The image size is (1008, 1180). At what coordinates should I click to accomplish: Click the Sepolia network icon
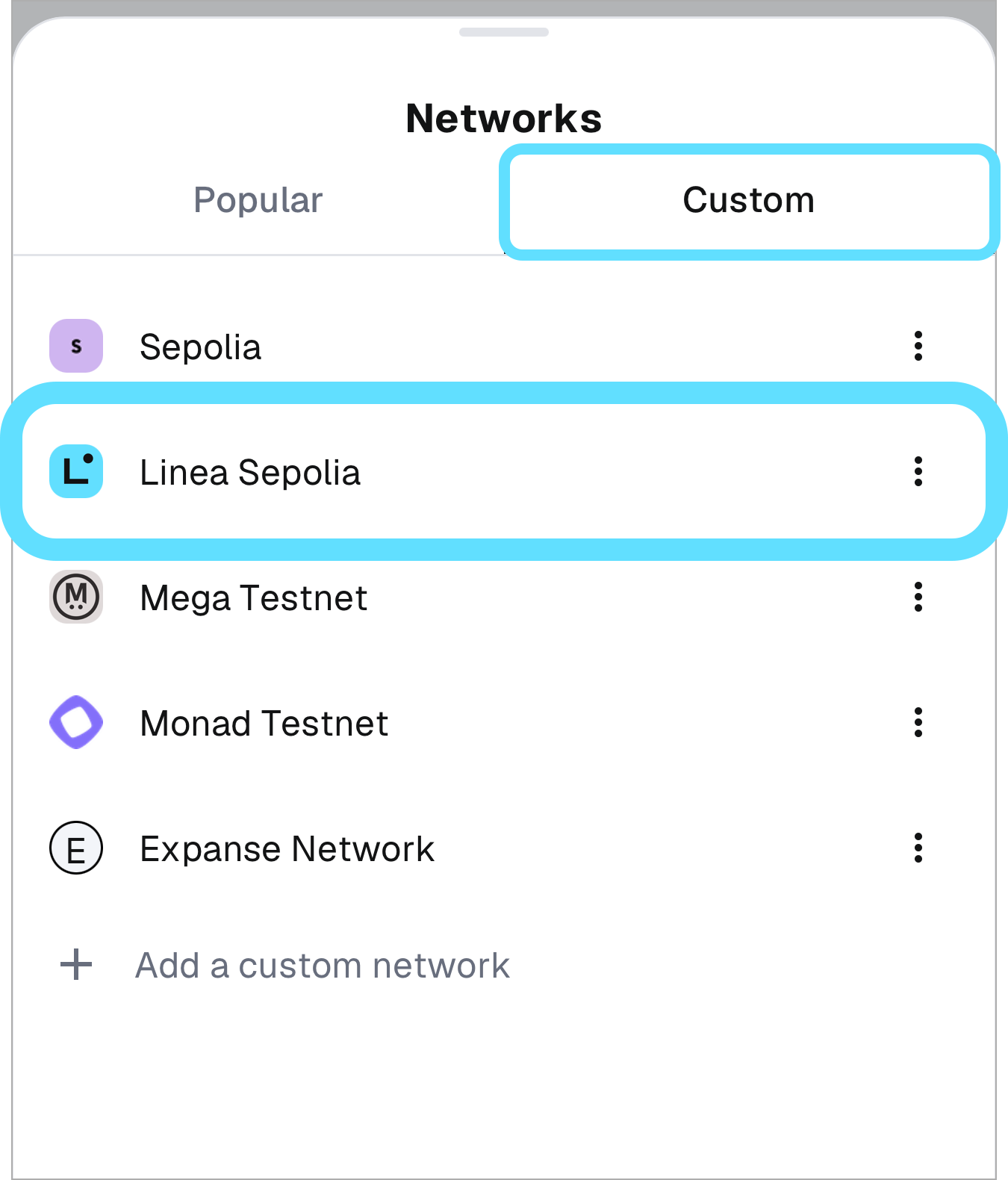[x=75, y=346]
